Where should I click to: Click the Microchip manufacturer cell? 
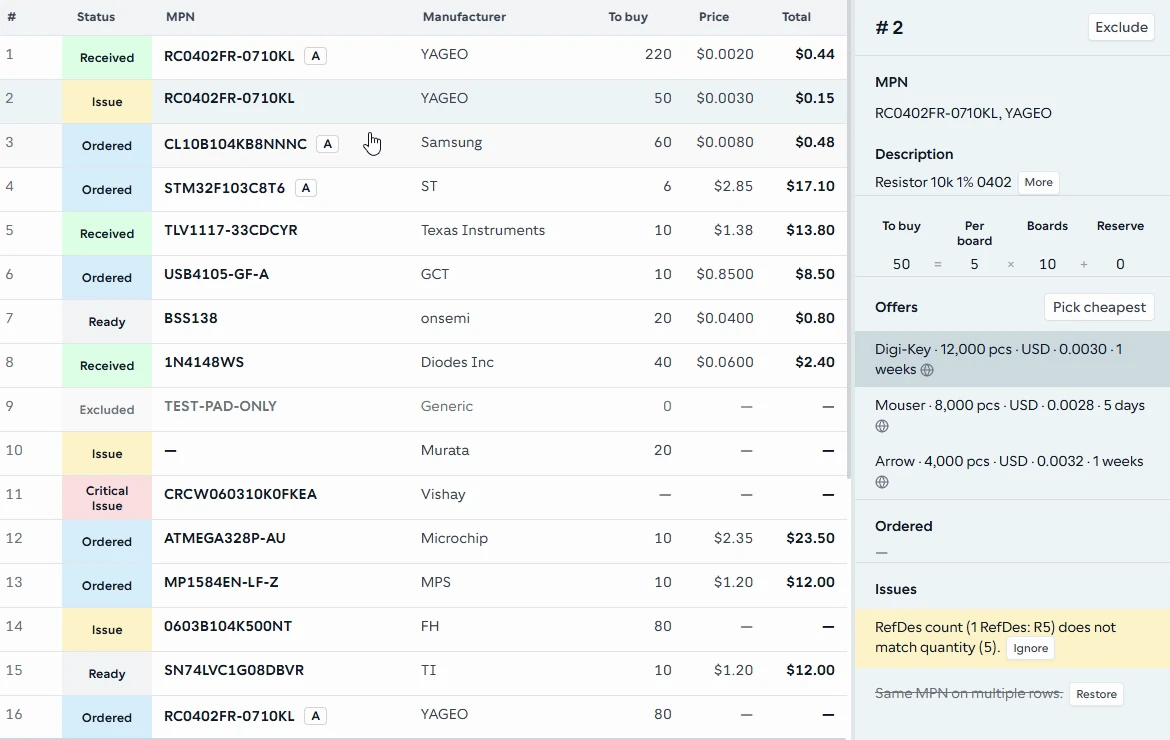[454, 539]
